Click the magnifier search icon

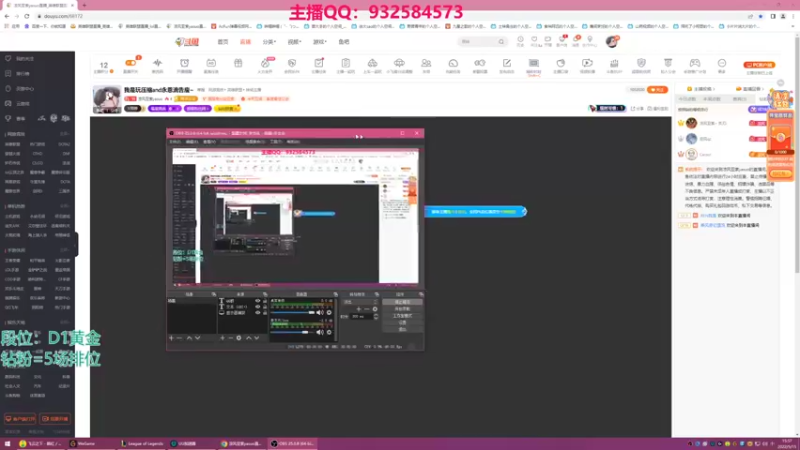501,42
